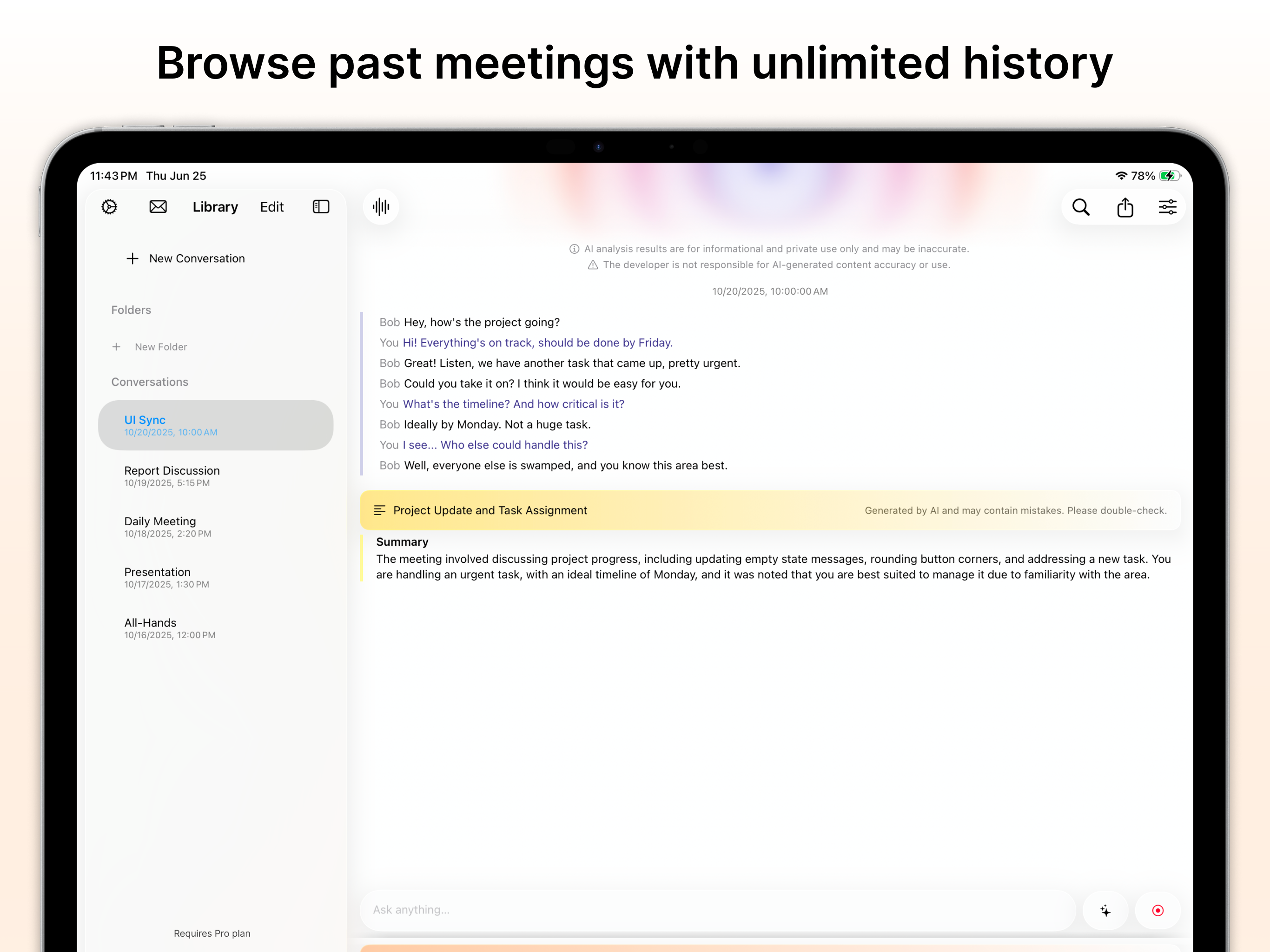Toggle the sidebar panel icon
The width and height of the screenshot is (1270, 952).
coord(321,207)
